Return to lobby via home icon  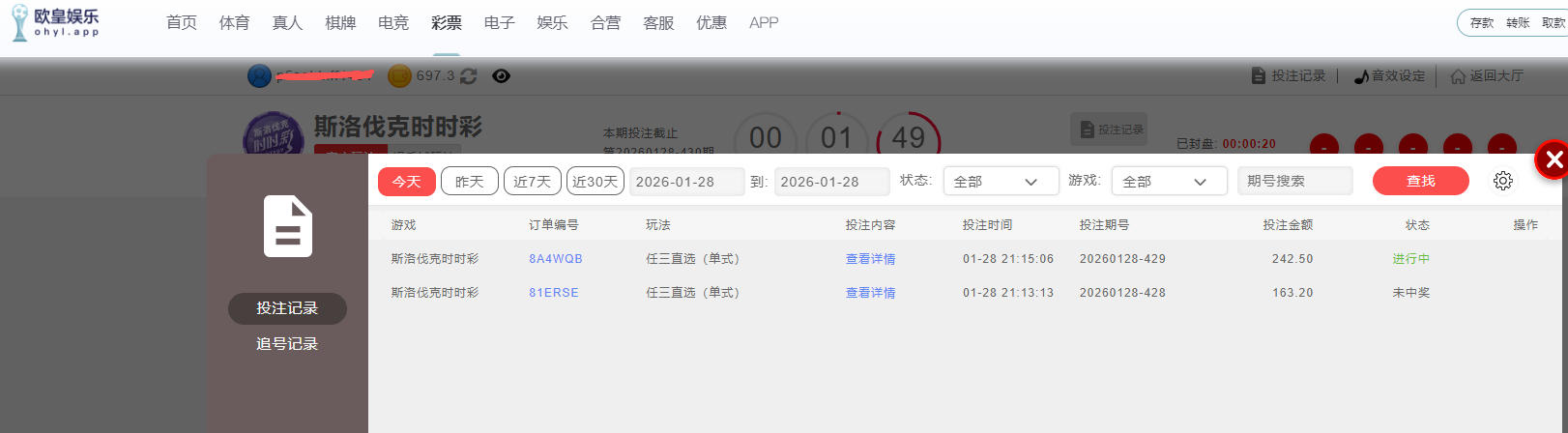[1458, 76]
